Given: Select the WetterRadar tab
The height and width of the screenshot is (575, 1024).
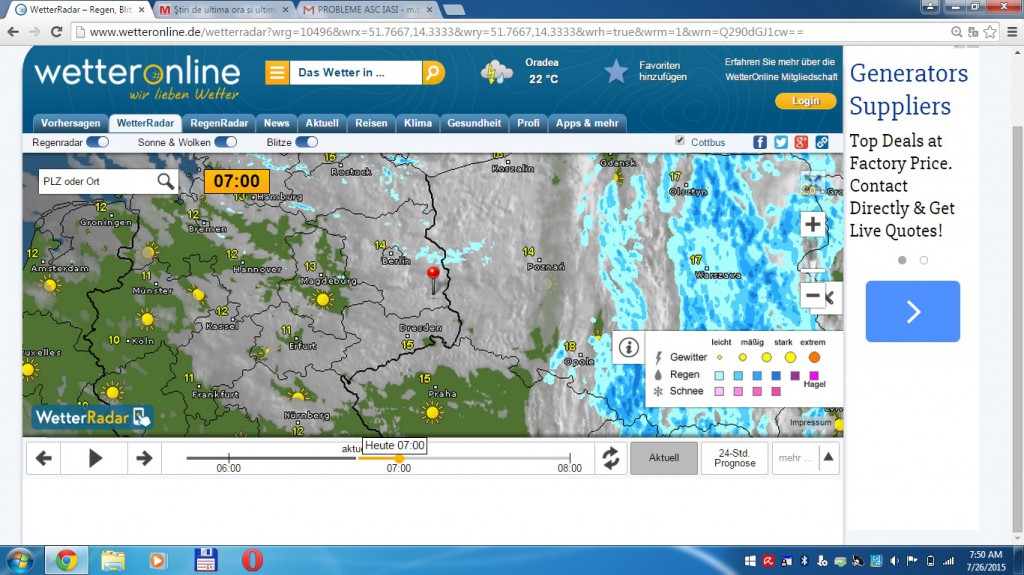Looking at the screenshot, I should (x=145, y=123).
